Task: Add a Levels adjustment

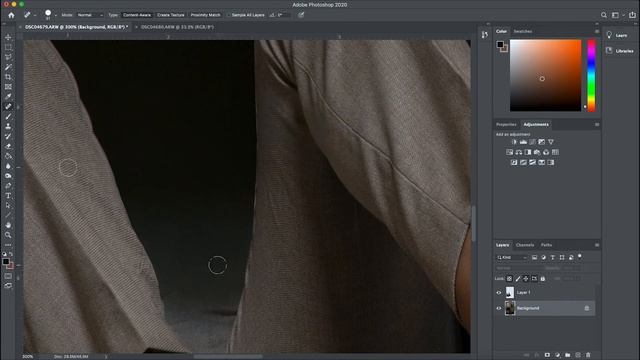Action: click(x=523, y=142)
